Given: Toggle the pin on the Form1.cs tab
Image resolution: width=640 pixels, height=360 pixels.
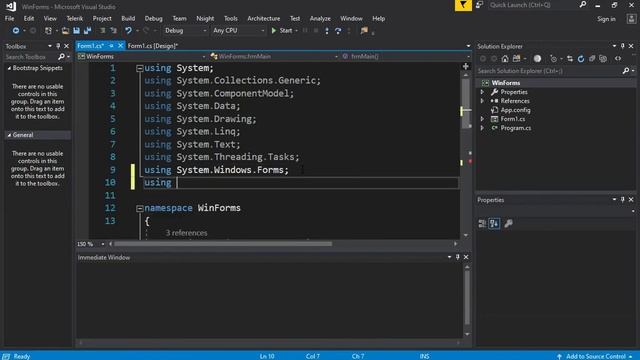Looking at the screenshot, I should [111, 46].
